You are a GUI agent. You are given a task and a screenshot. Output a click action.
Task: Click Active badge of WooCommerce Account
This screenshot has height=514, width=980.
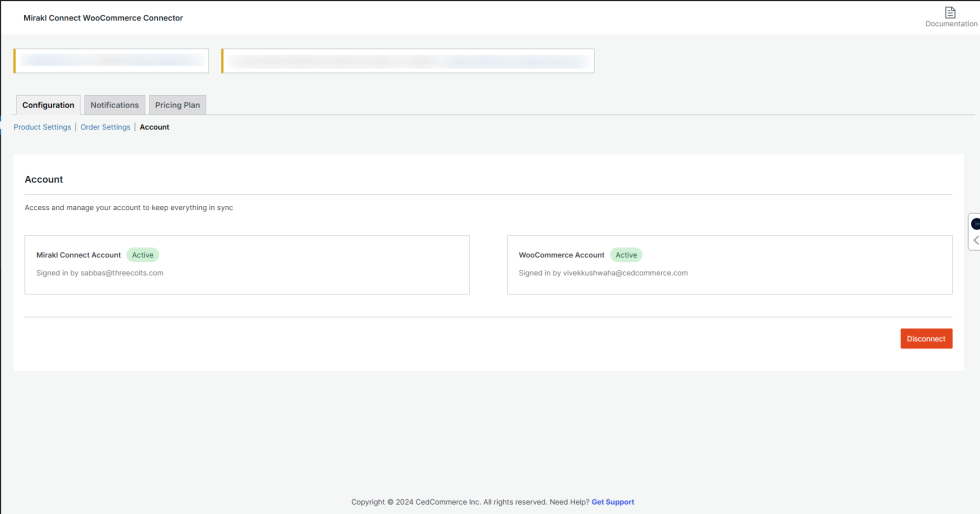pyautogui.click(x=626, y=255)
